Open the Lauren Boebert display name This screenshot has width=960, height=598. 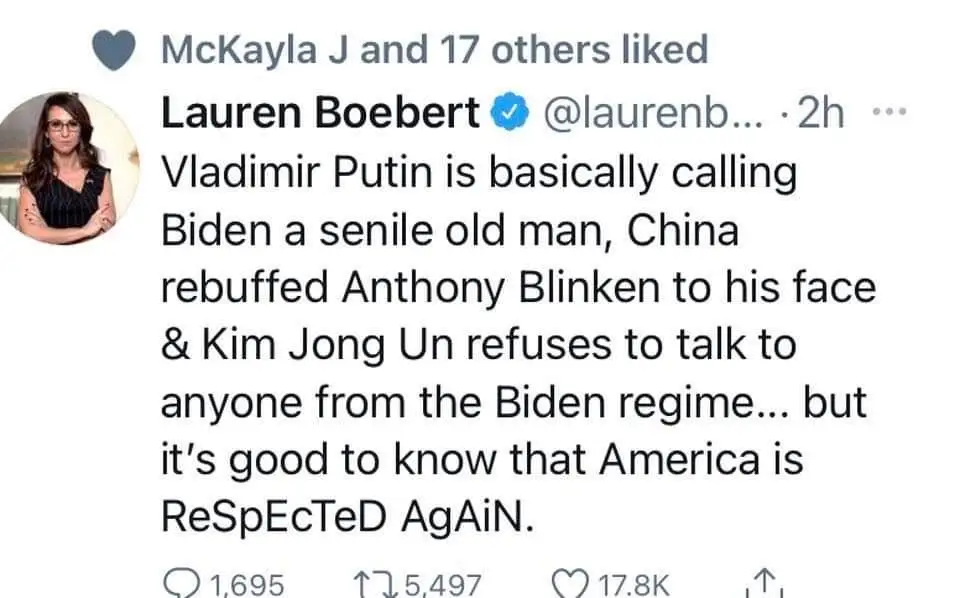pyautogui.click(x=320, y=116)
